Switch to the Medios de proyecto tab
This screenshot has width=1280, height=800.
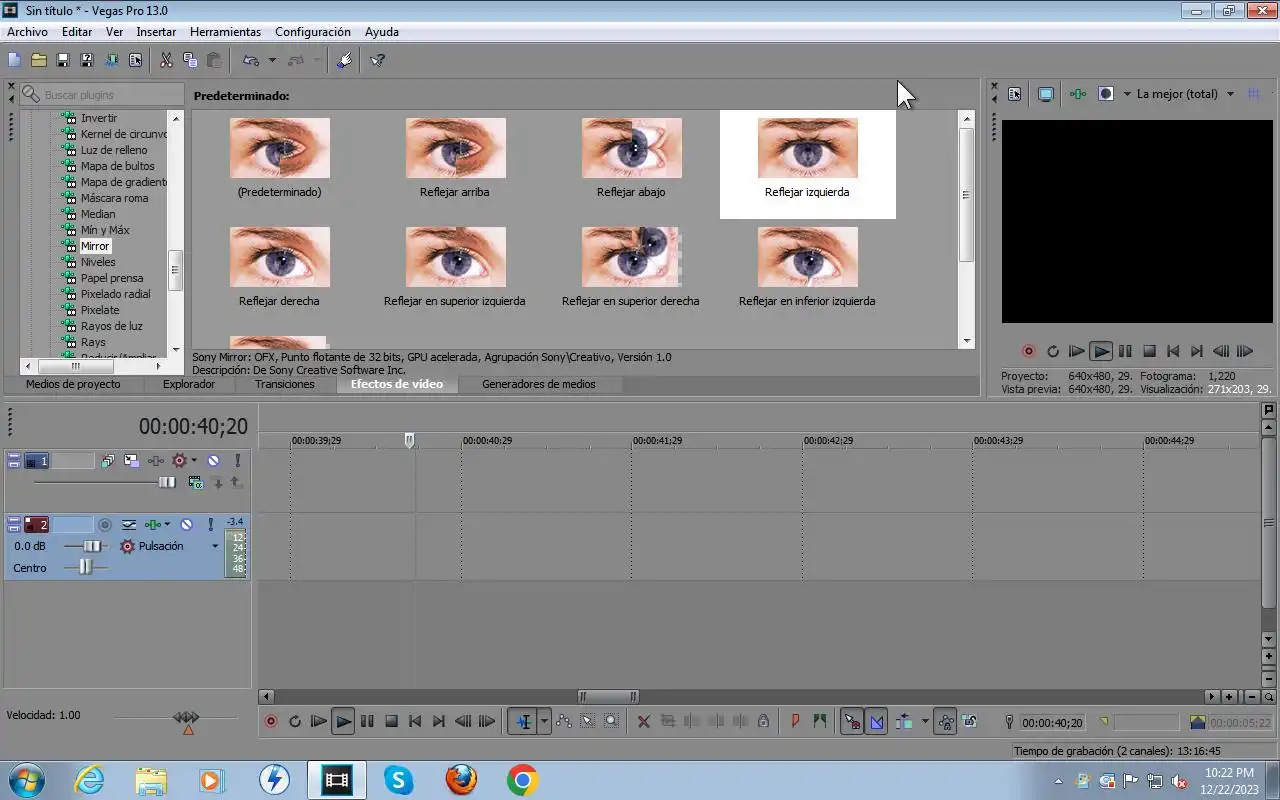coord(73,384)
